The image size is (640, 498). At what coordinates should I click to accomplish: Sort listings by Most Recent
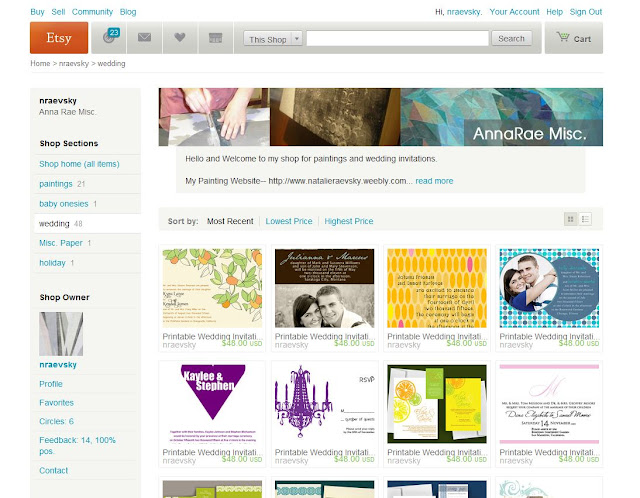coord(230,221)
